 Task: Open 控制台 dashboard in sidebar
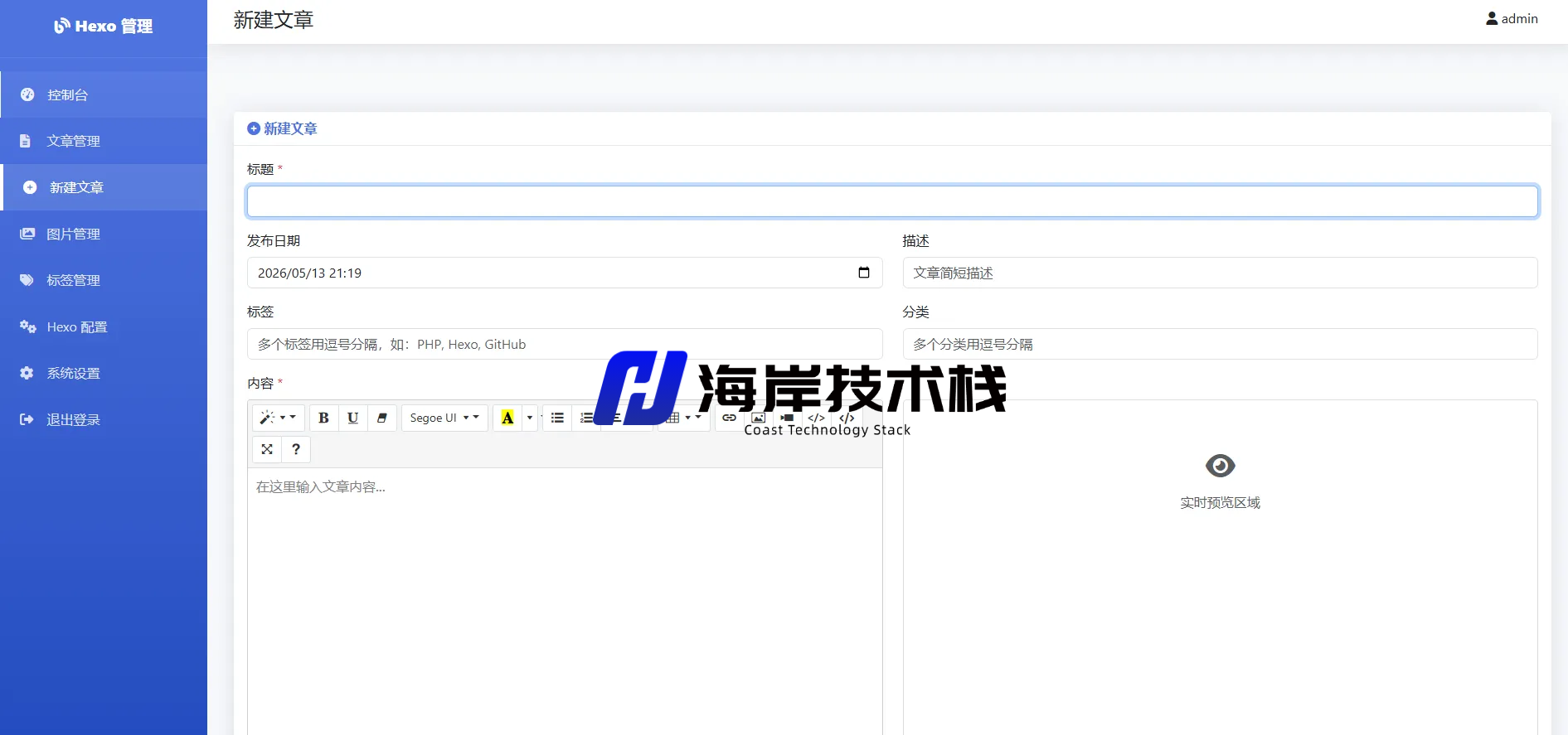(104, 94)
